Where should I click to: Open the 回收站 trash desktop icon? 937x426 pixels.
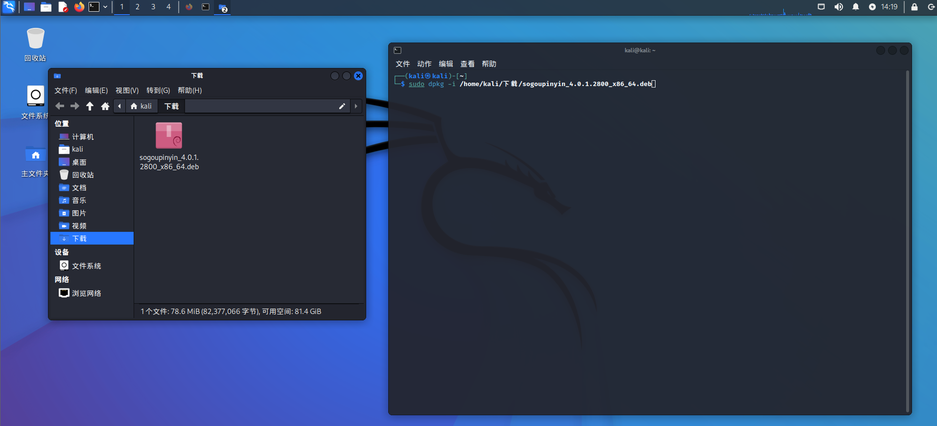(x=35, y=45)
